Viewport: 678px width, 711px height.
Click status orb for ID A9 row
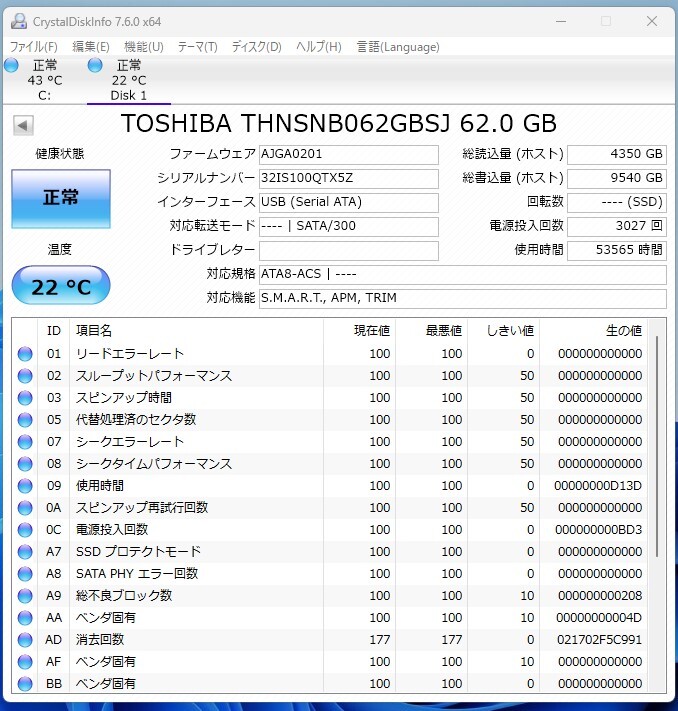(25, 595)
